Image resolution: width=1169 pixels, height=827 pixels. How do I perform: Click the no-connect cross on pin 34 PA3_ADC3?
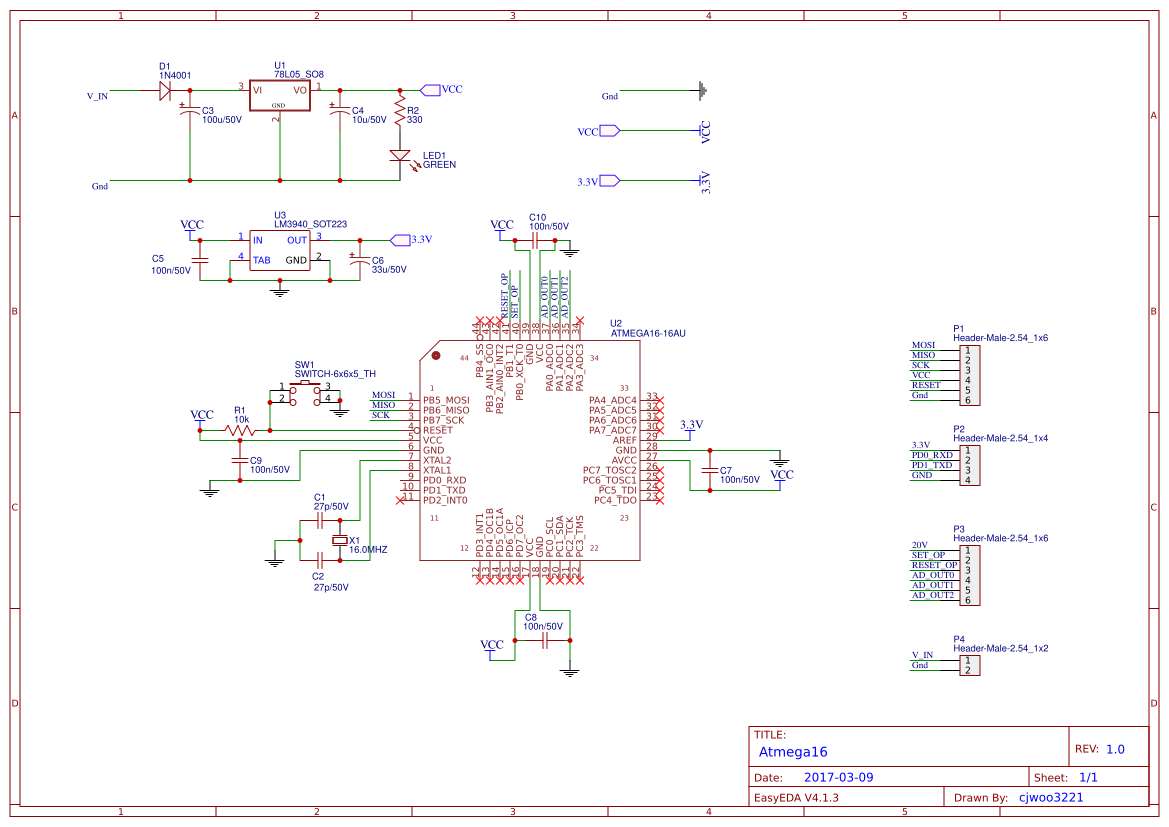[x=579, y=321]
